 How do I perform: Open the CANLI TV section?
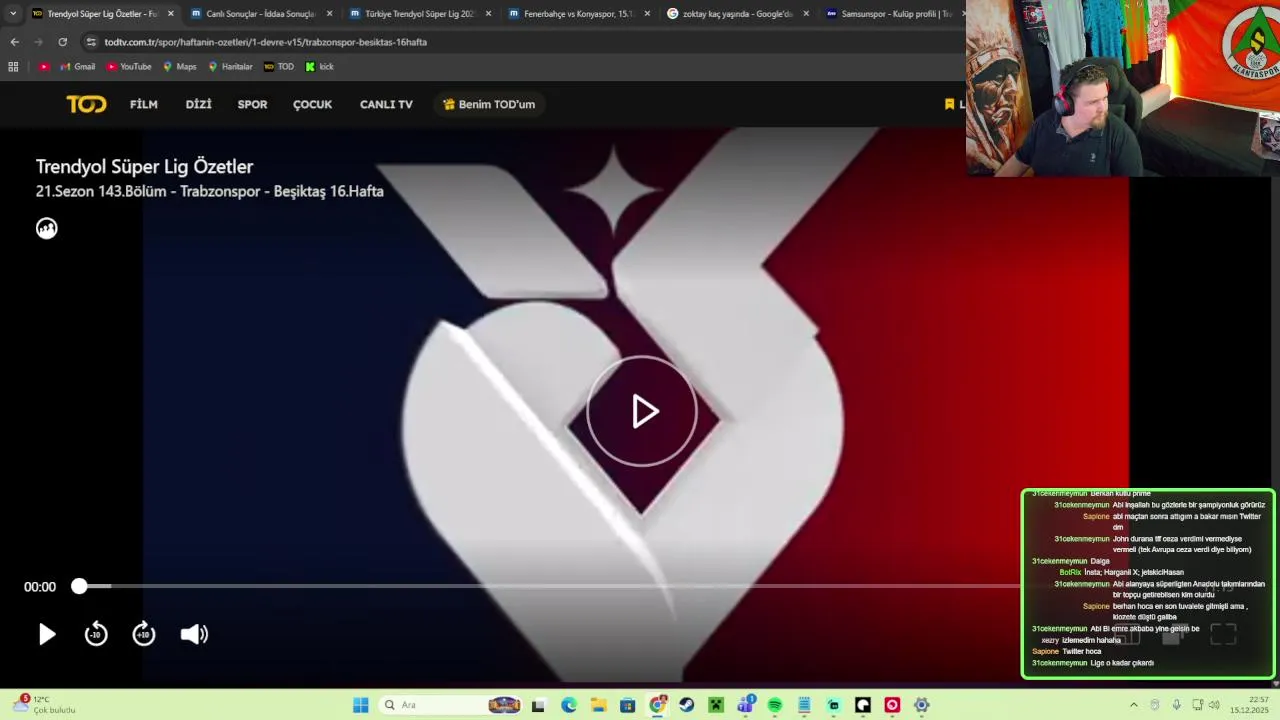coord(386,104)
